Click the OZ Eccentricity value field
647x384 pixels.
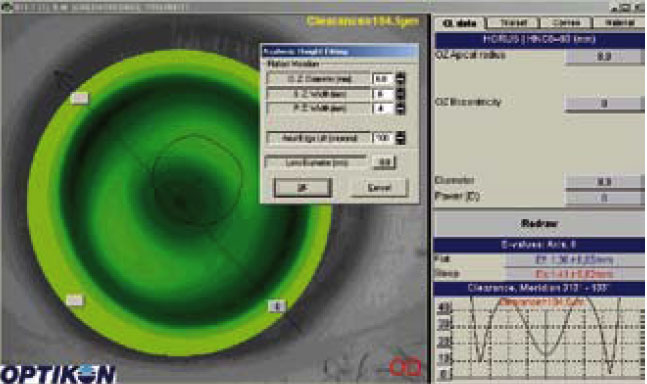tap(604, 103)
